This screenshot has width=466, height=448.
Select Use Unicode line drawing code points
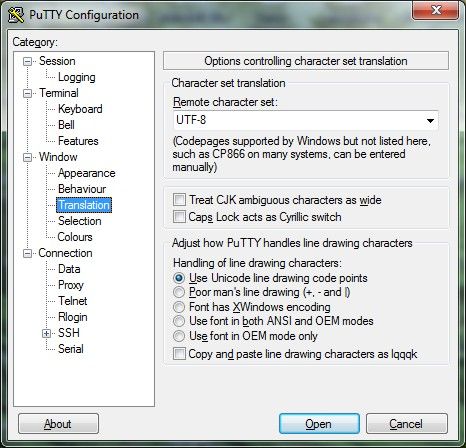tap(179, 278)
